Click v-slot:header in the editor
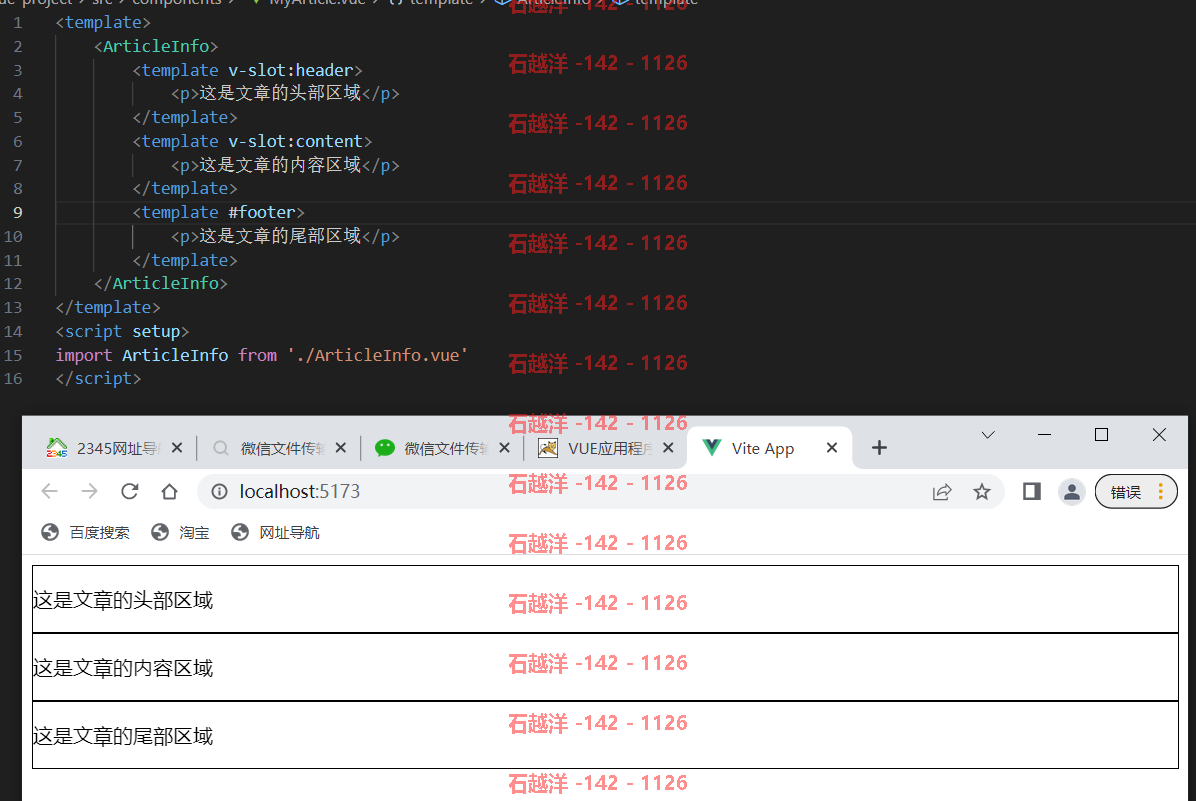 tap(291, 70)
